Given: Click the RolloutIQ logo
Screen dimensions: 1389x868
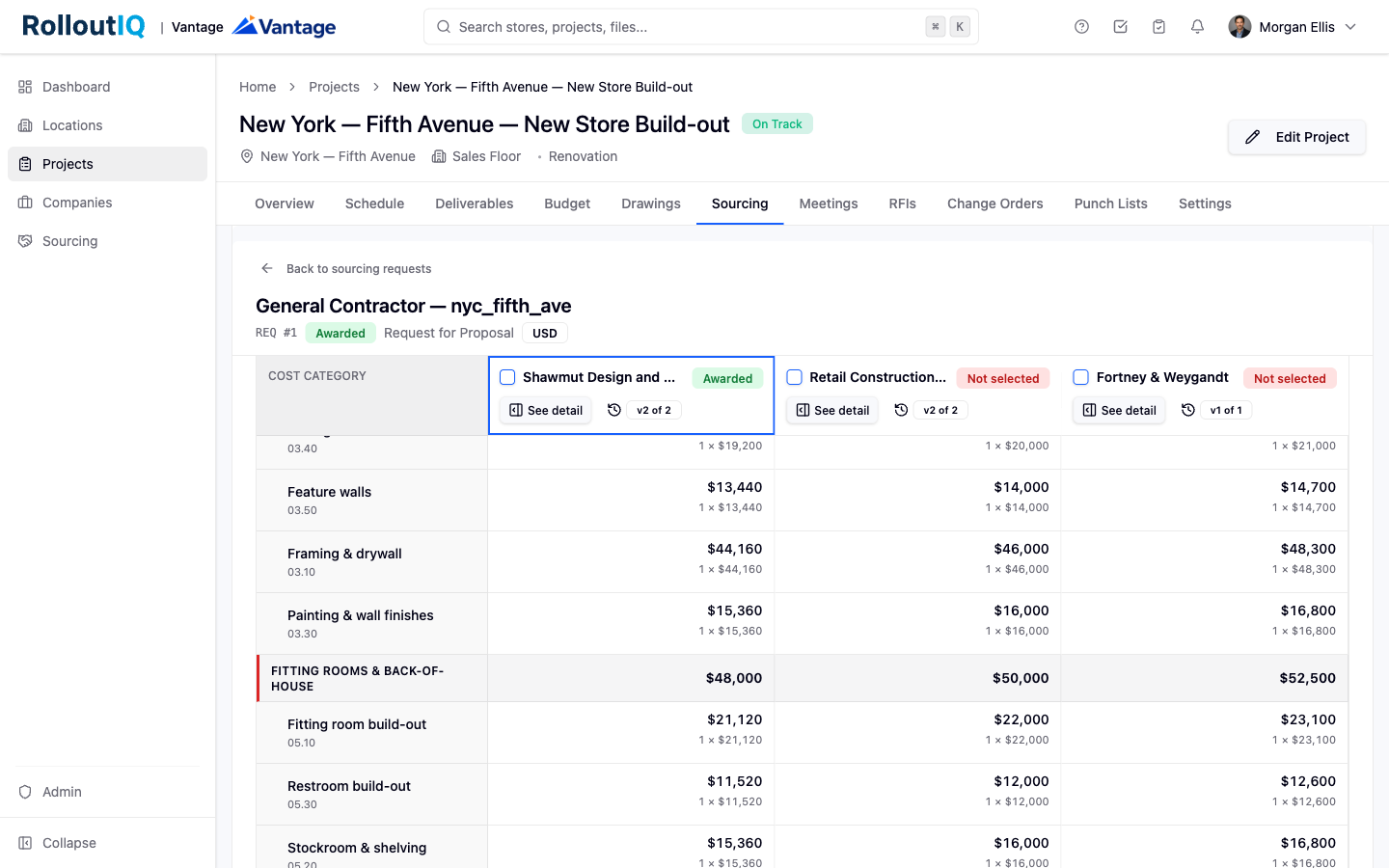Looking at the screenshot, I should 83,26.
